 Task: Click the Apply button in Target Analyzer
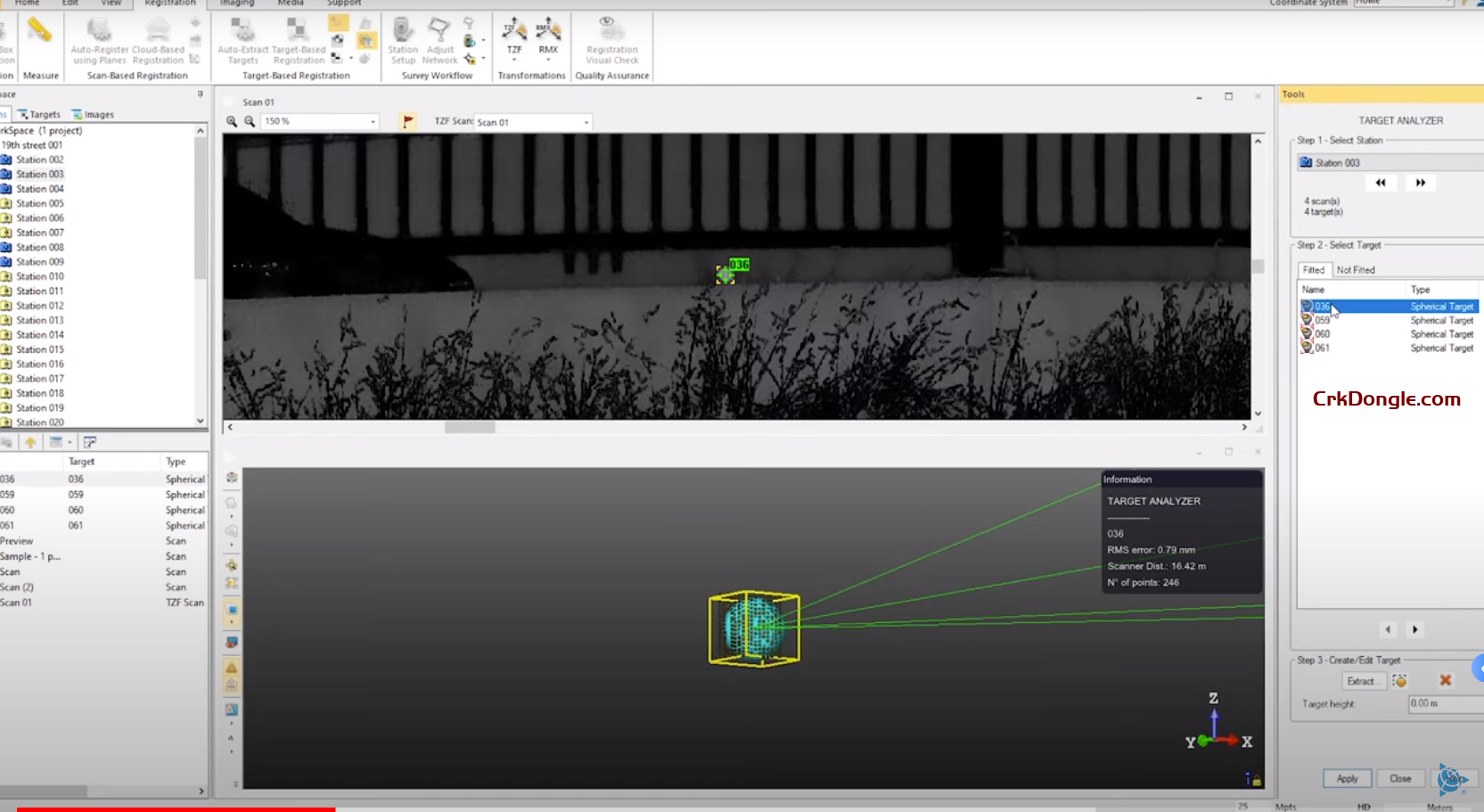click(1347, 778)
